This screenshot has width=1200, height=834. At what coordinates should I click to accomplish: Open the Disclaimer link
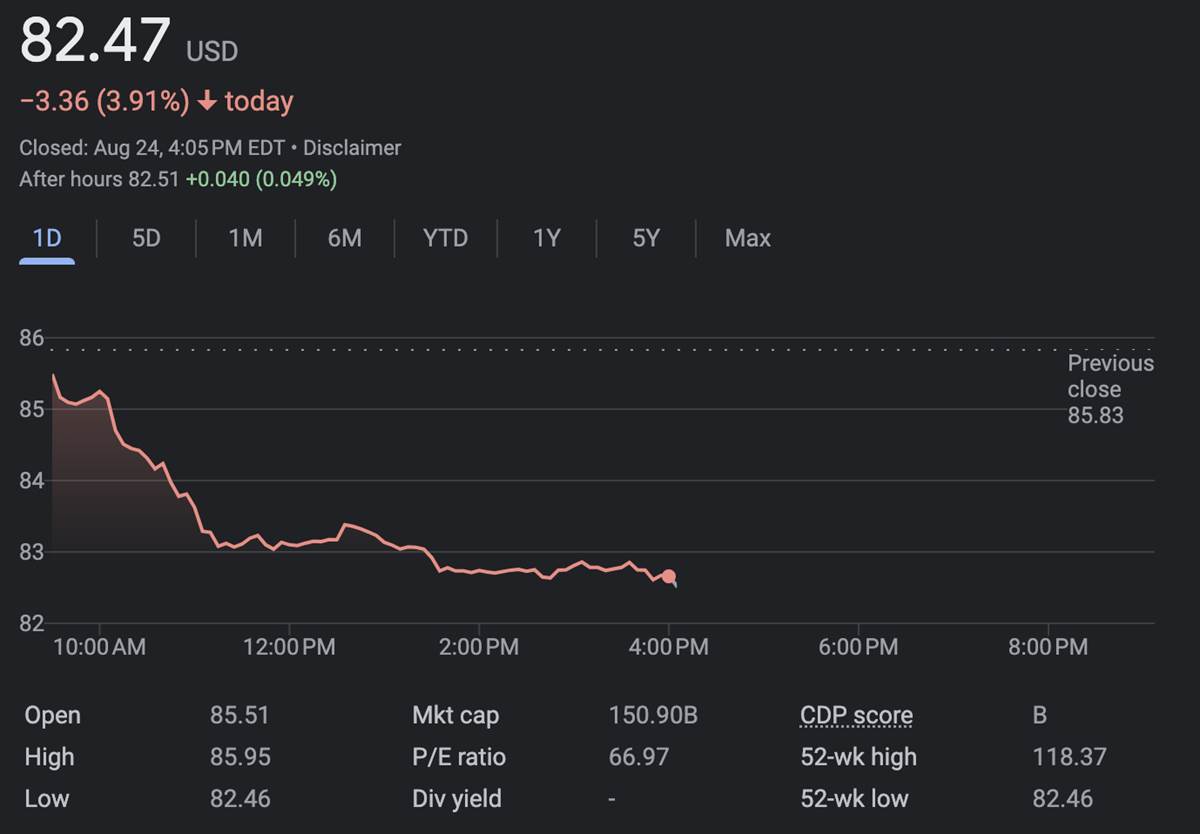(352, 148)
